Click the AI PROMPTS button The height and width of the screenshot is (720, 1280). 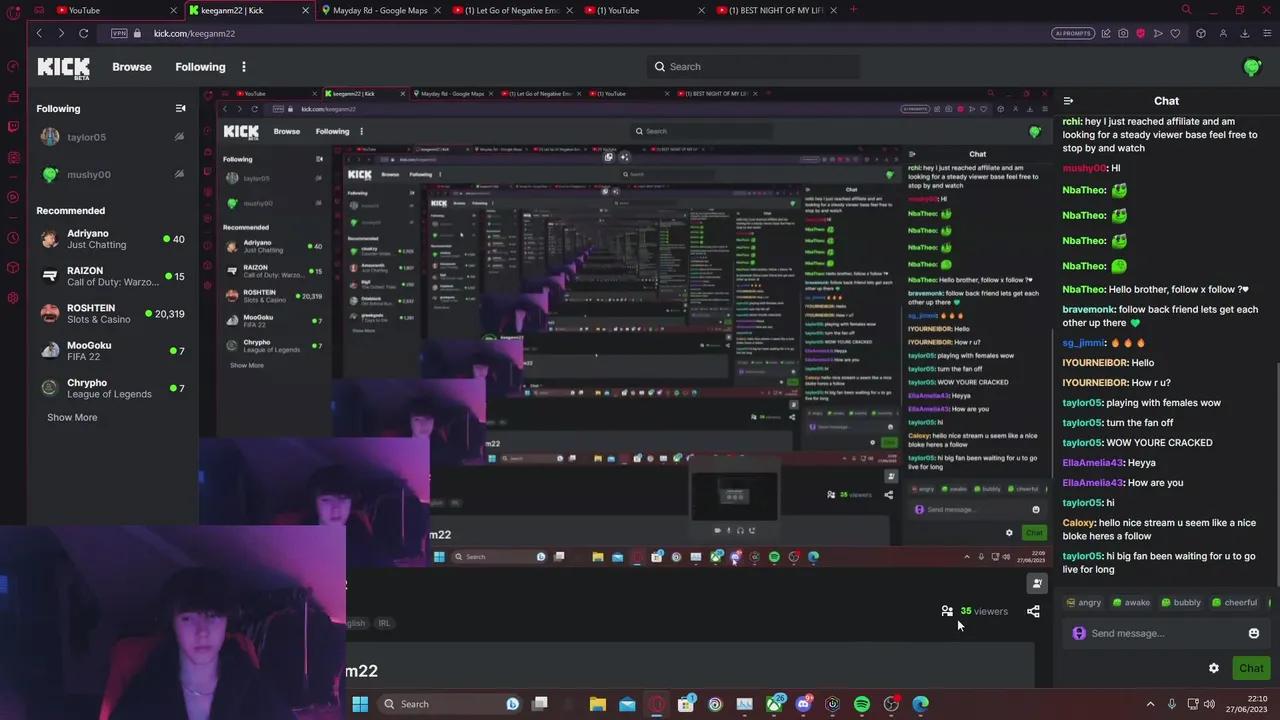point(1073,33)
